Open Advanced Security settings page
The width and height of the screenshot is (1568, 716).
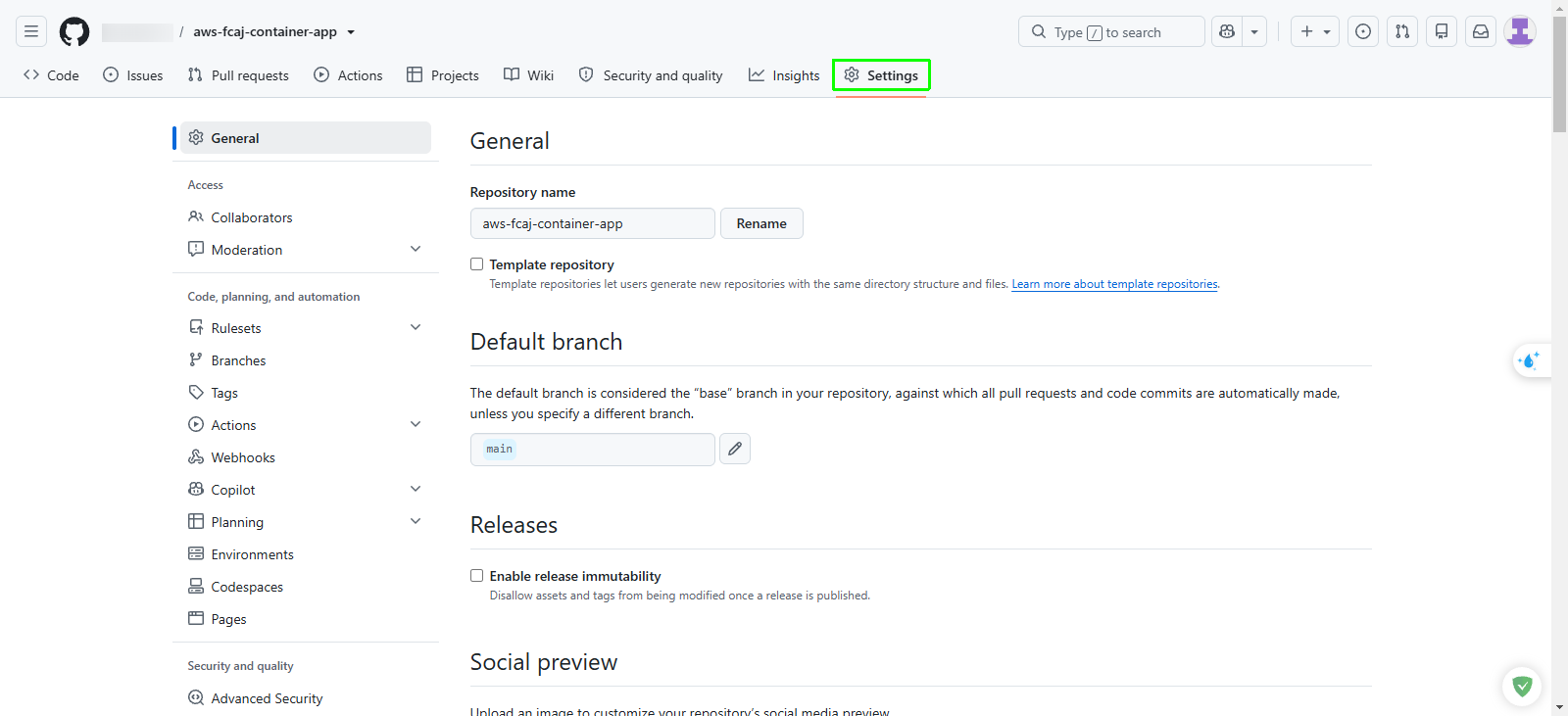306,698
